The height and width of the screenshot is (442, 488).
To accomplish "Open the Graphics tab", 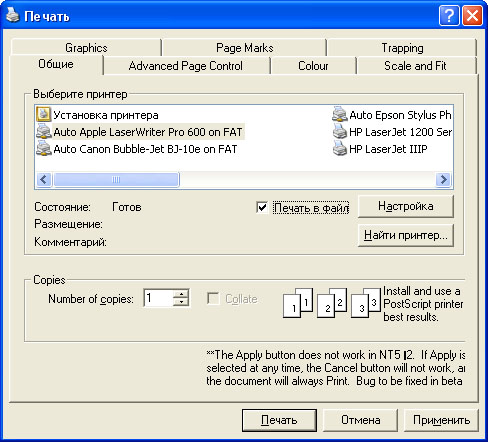I will (x=86, y=48).
